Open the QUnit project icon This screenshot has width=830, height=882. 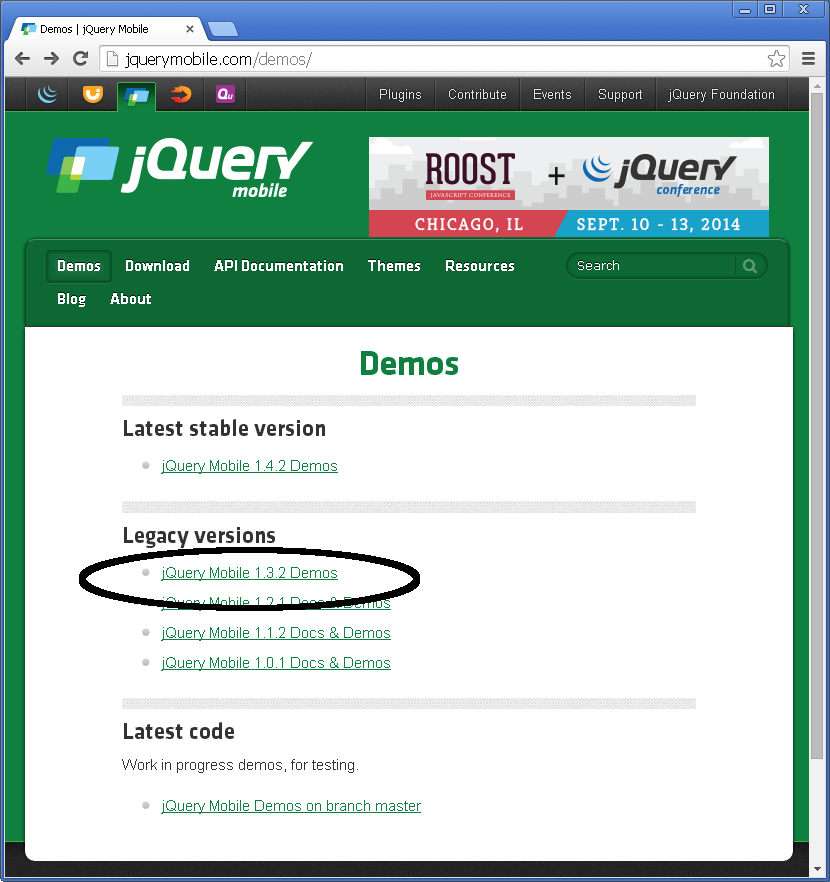coord(225,94)
